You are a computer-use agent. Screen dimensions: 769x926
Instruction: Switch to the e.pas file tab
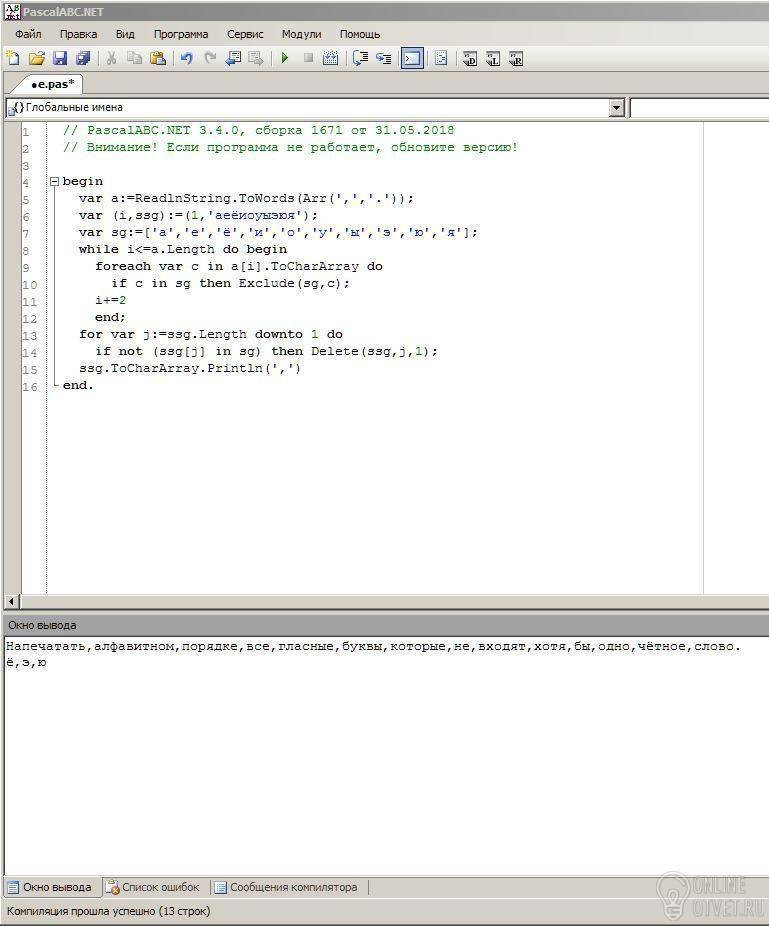52,84
